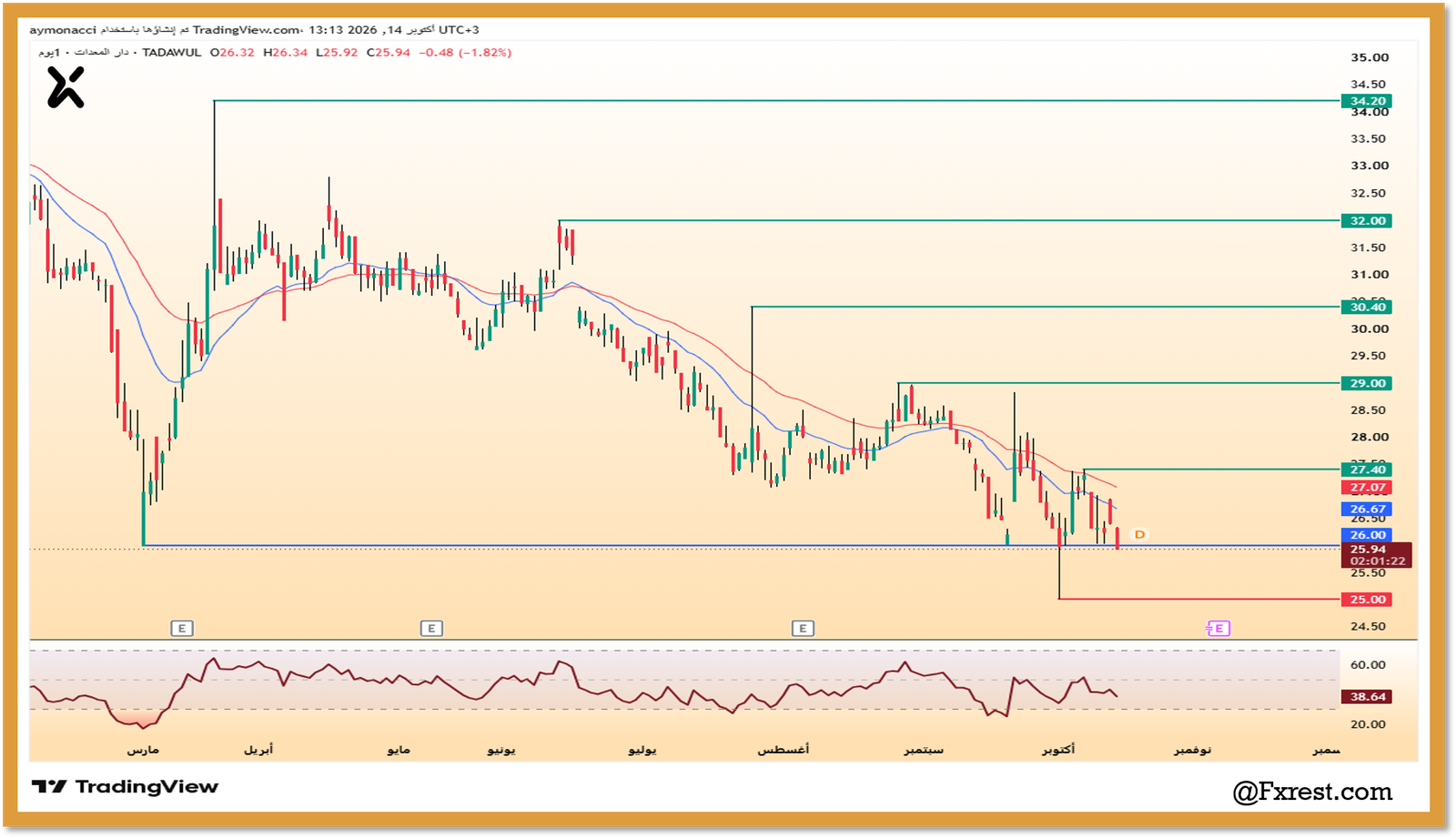This screenshot has width=1456, height=838.
Task: Click the bar countdown 02:01:22
Action: point(1377,561)
